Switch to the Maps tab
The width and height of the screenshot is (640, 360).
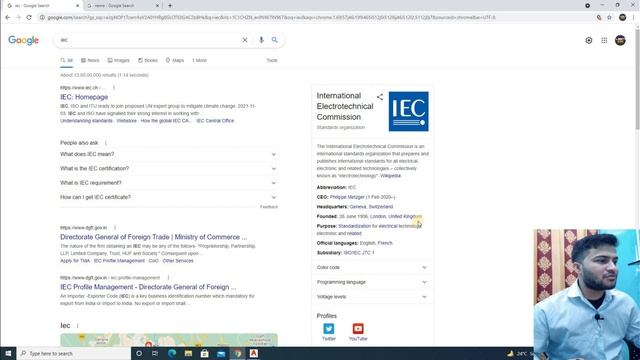pyautogui.click(x=175, y=60)
